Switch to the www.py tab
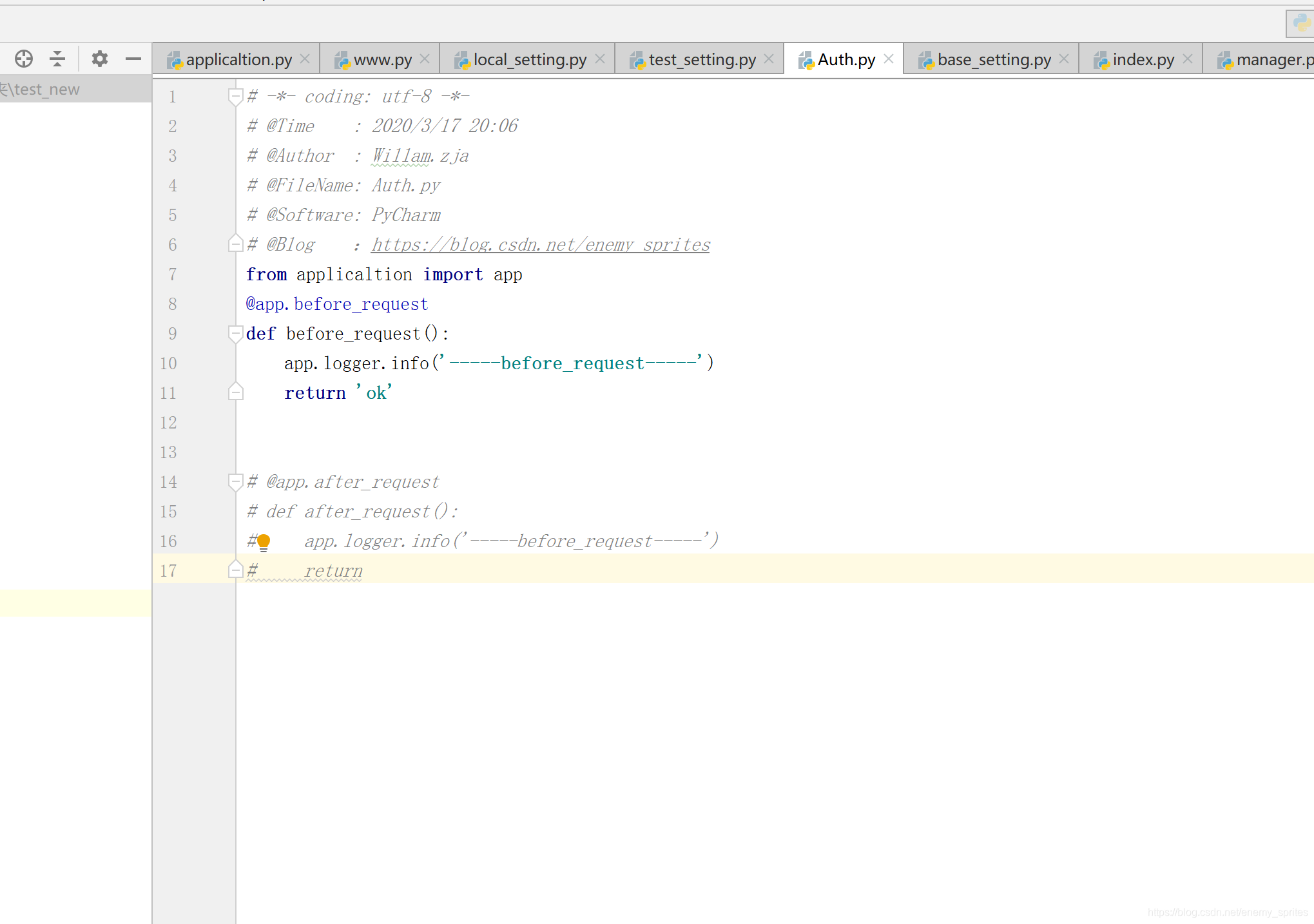Screen dimensions: 1314x924 (x=382, y=60)
